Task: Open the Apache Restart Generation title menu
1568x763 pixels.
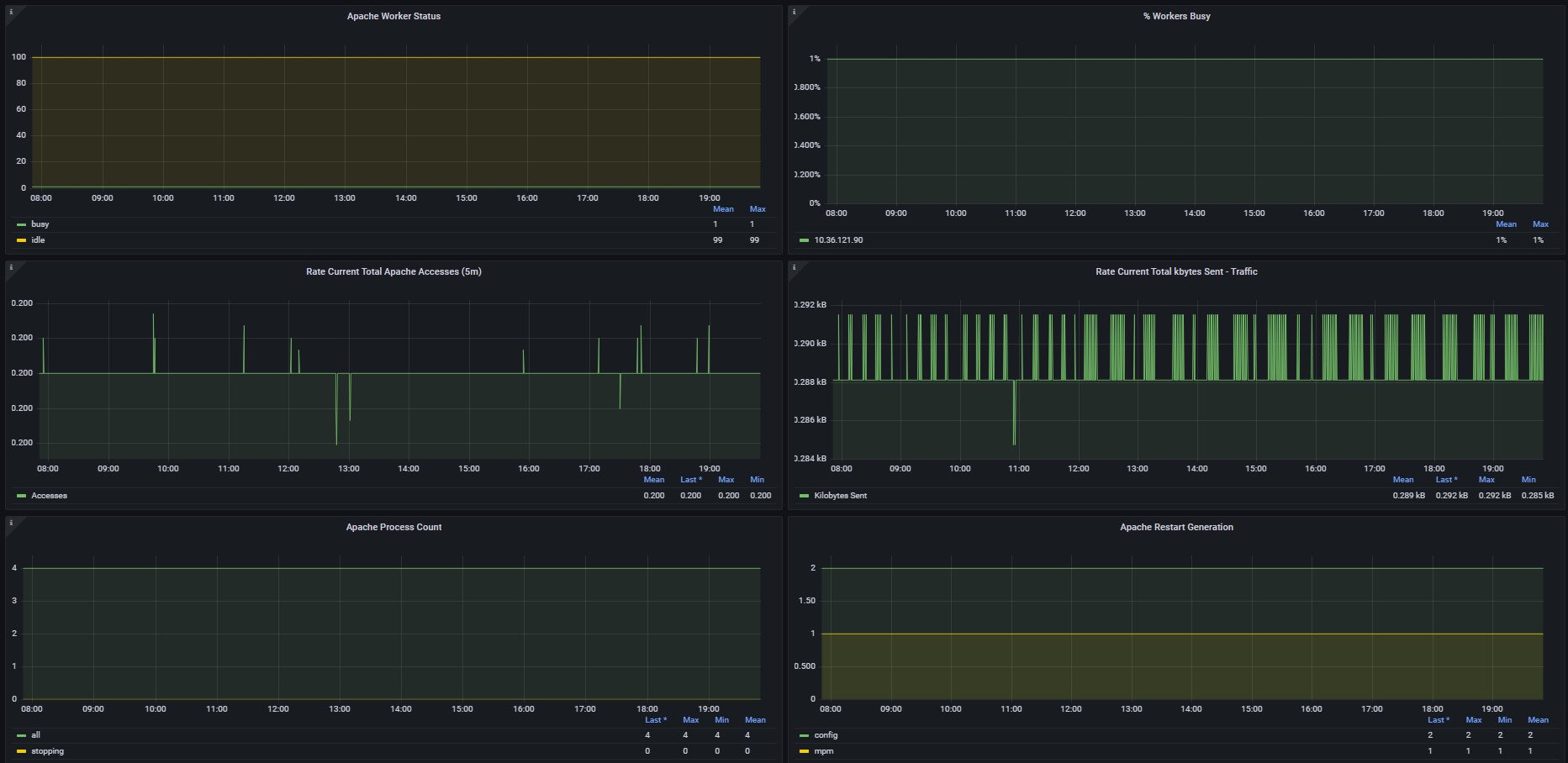Action: tap(1176, 527)
